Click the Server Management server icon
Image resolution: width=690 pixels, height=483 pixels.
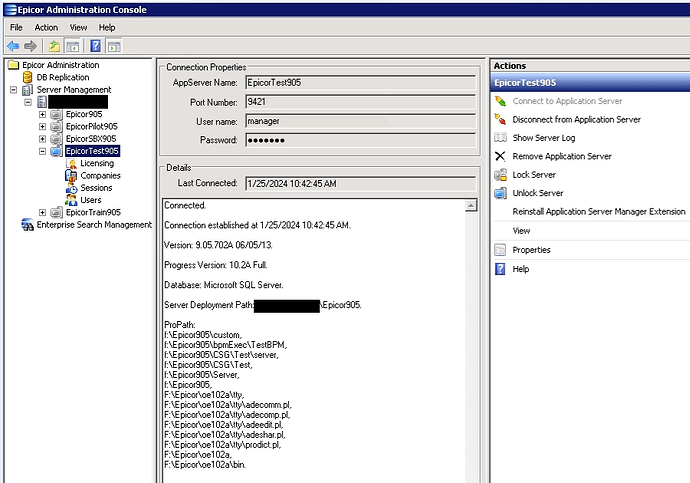27,90
